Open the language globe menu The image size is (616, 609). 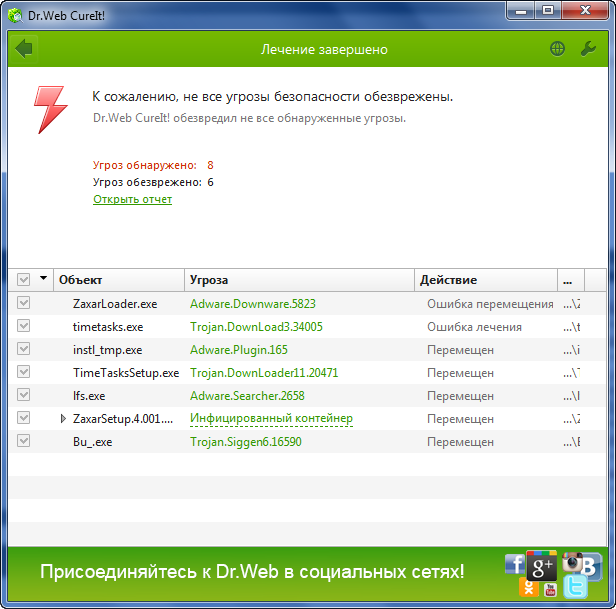tap(557, 49)
